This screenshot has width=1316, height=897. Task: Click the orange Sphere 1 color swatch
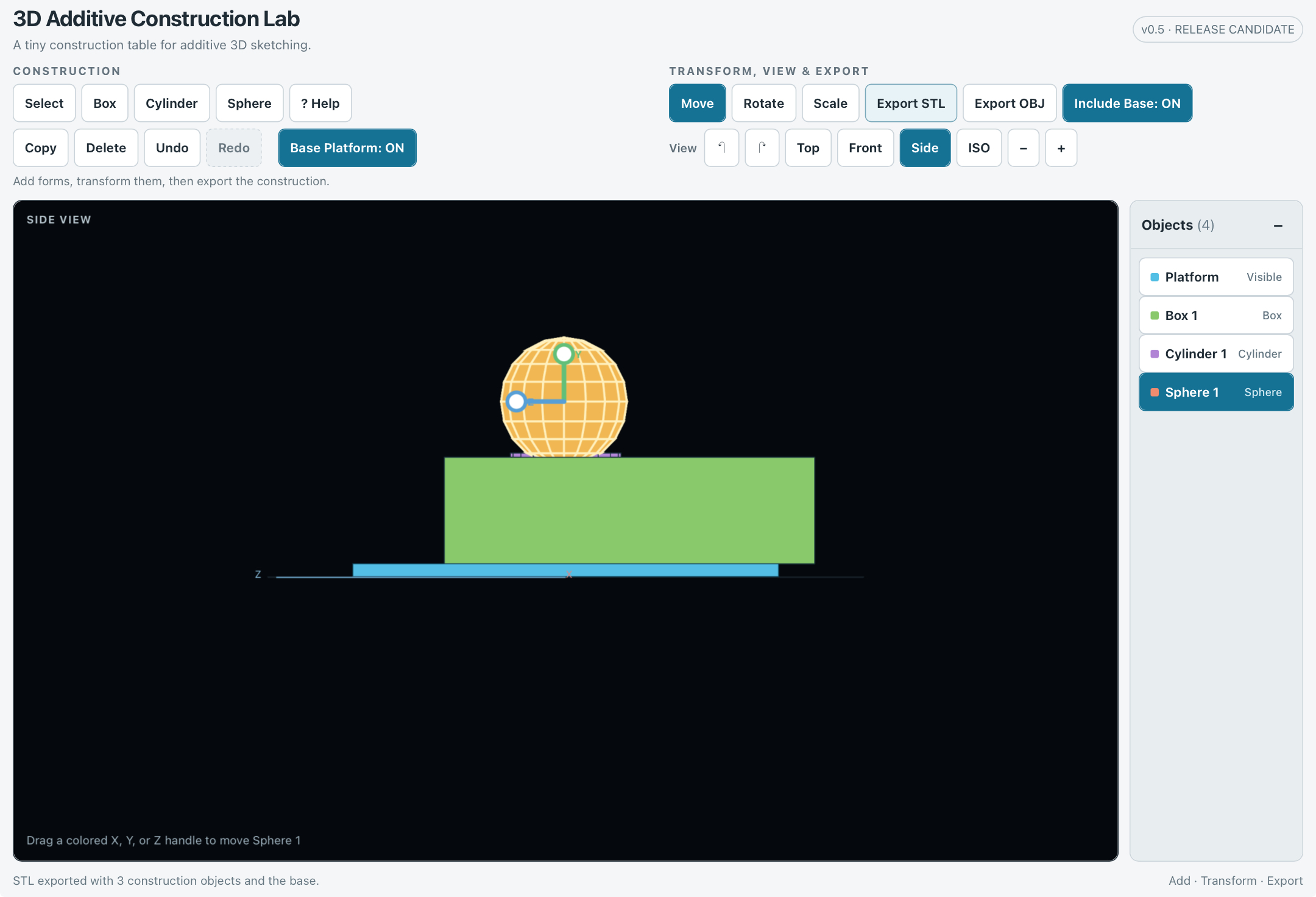[1155, 392]
